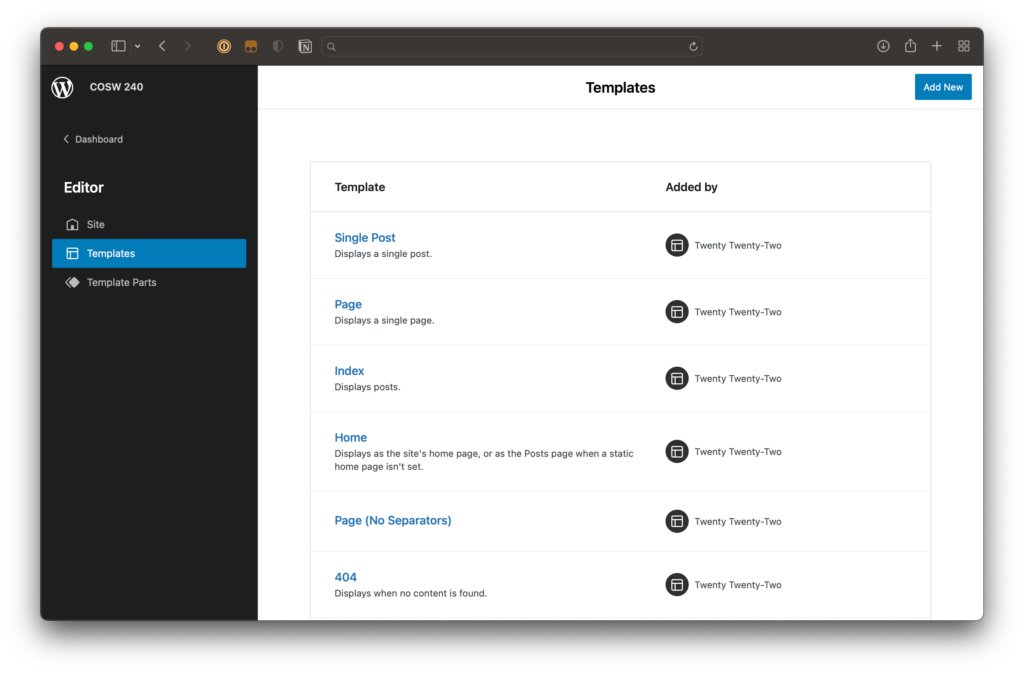1024x674 pixels.
Task: Open the Page template link
Action: [x=348, y=304]
